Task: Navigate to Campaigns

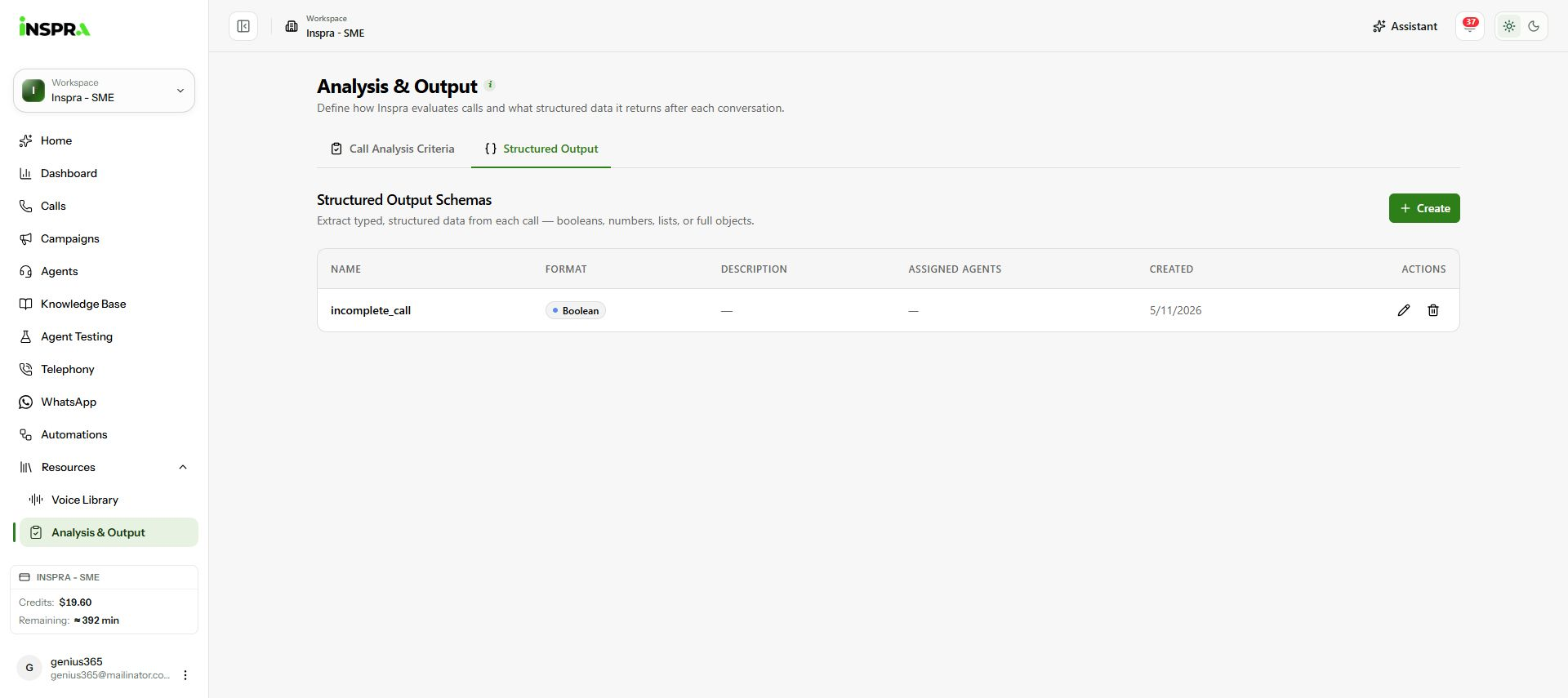Action: point(104,238)
